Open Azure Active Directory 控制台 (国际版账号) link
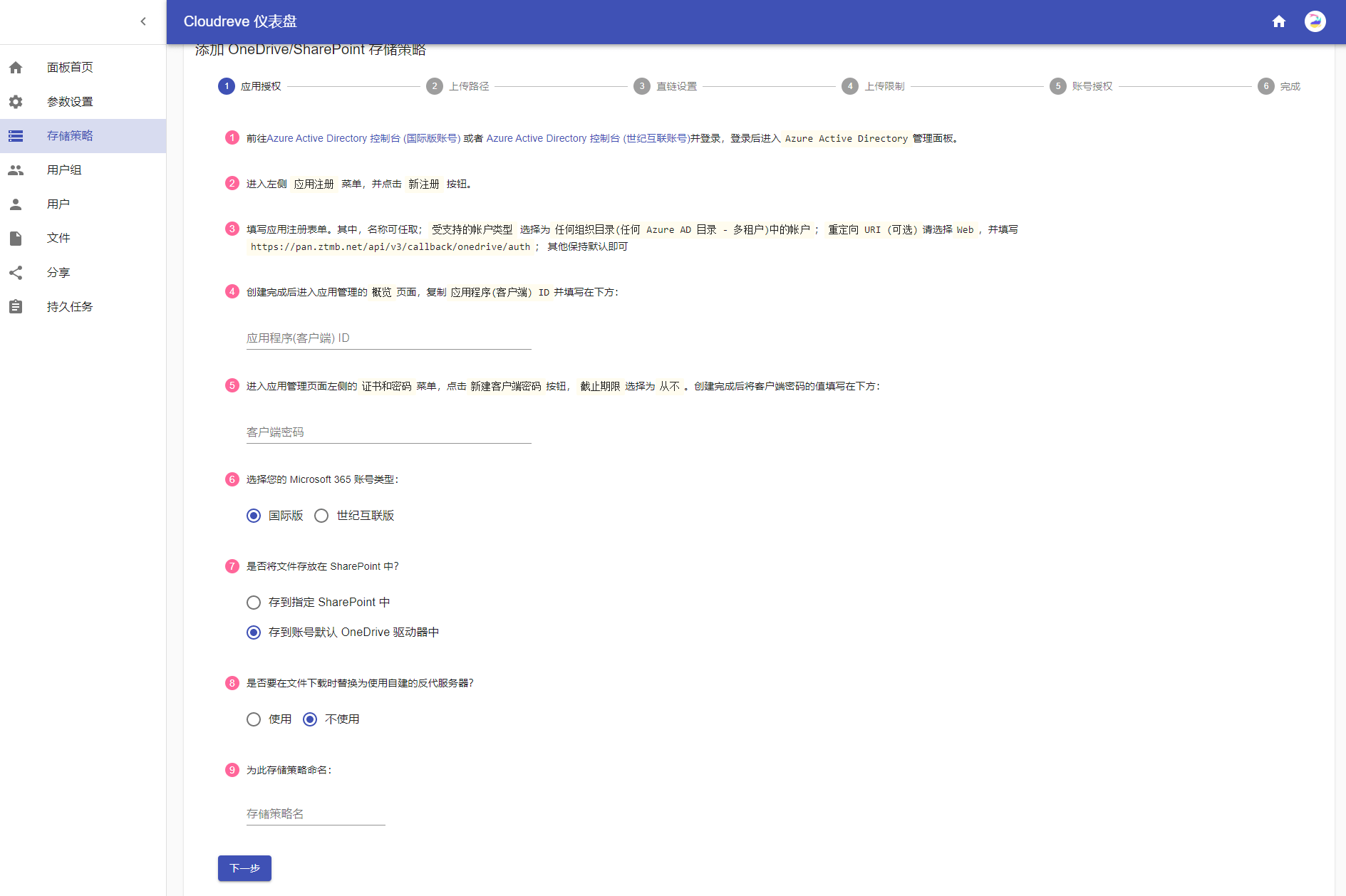Image resolution: width=1346 pixels, height=896 pixels. pos(363,138)
